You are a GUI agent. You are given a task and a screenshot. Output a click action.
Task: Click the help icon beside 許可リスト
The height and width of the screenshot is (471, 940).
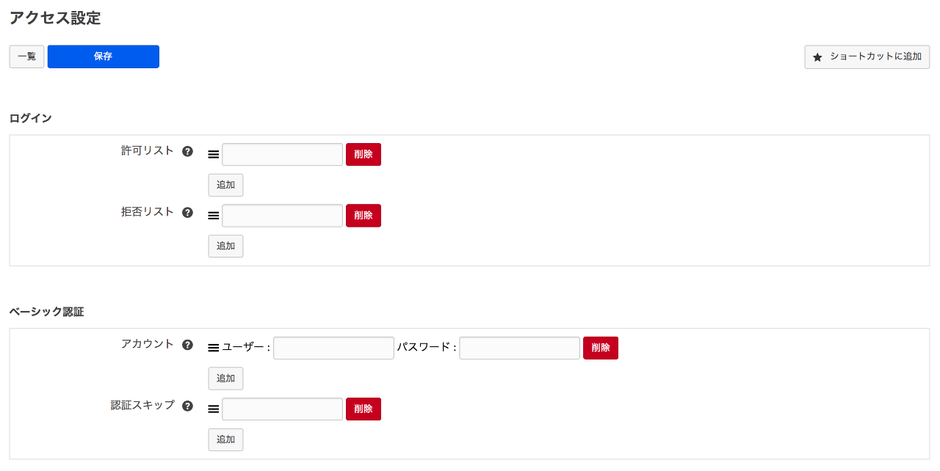coord(187,151)
